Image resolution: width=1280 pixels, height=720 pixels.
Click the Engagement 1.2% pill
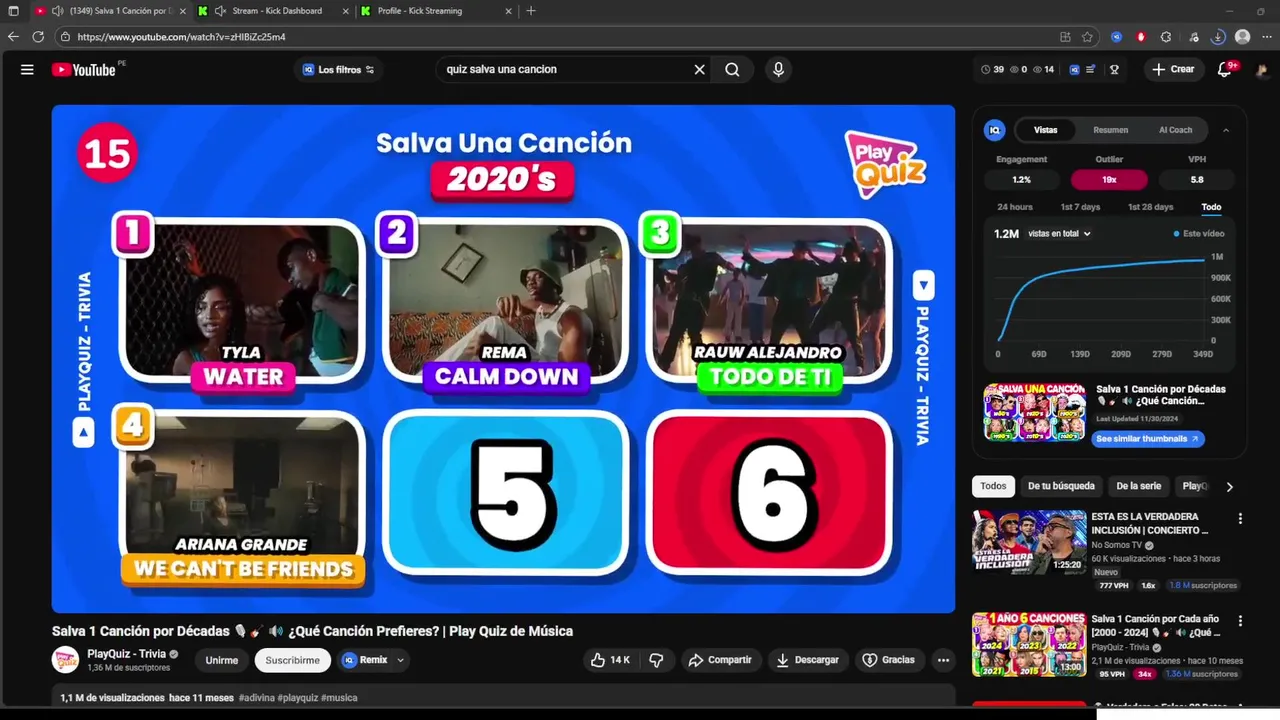(x=1021, y=180)
